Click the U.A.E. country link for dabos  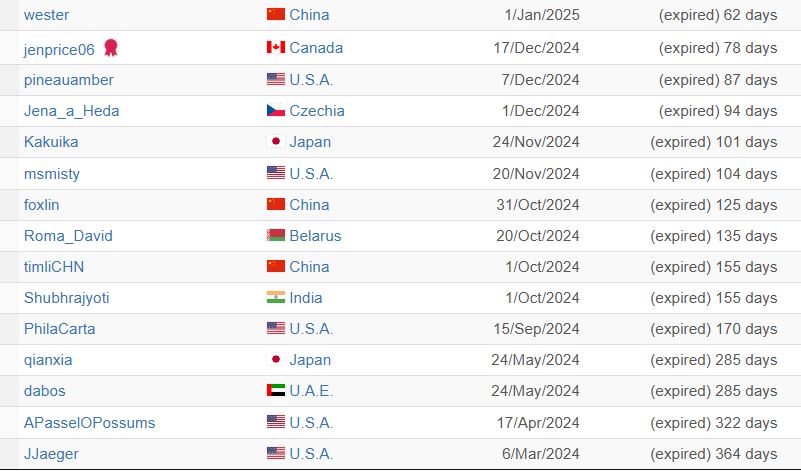point(311,391)
